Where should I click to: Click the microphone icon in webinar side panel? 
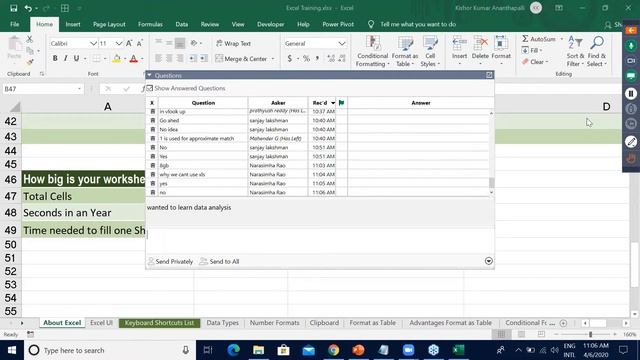click(x=631, y=46)
